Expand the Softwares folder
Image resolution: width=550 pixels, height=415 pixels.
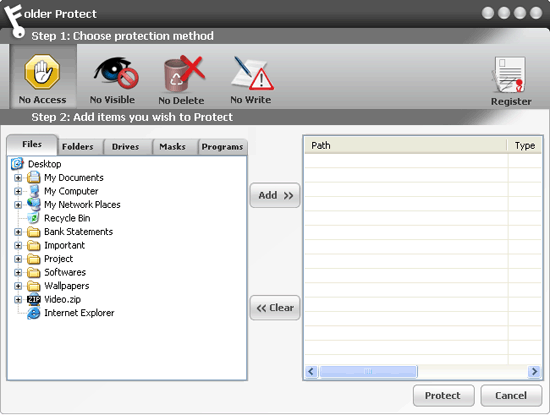coord(18,273)
